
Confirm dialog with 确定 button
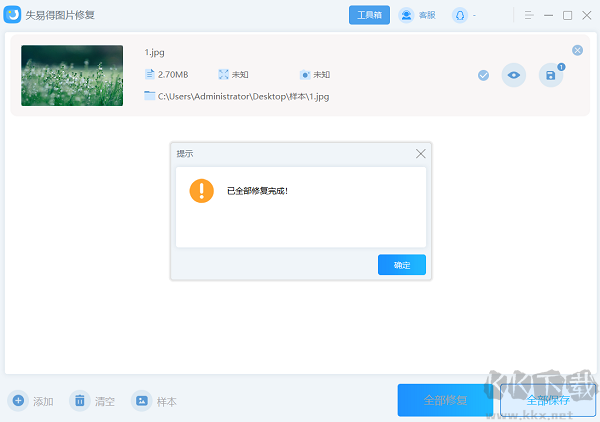(x=402, y=265)
